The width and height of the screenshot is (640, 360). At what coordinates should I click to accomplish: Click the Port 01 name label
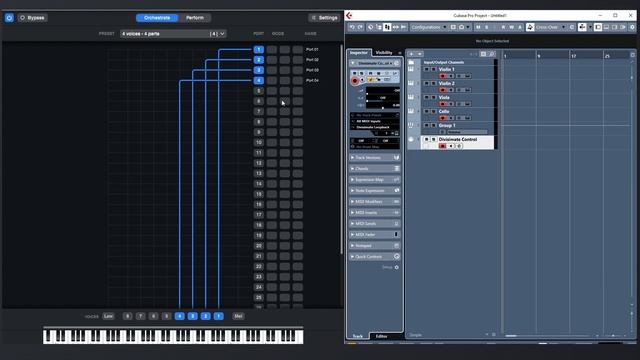click(x=312, y=49)
